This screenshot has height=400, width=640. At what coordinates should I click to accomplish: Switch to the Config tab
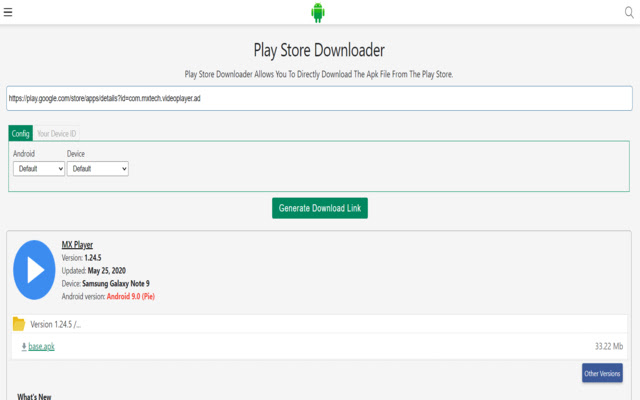20,133
